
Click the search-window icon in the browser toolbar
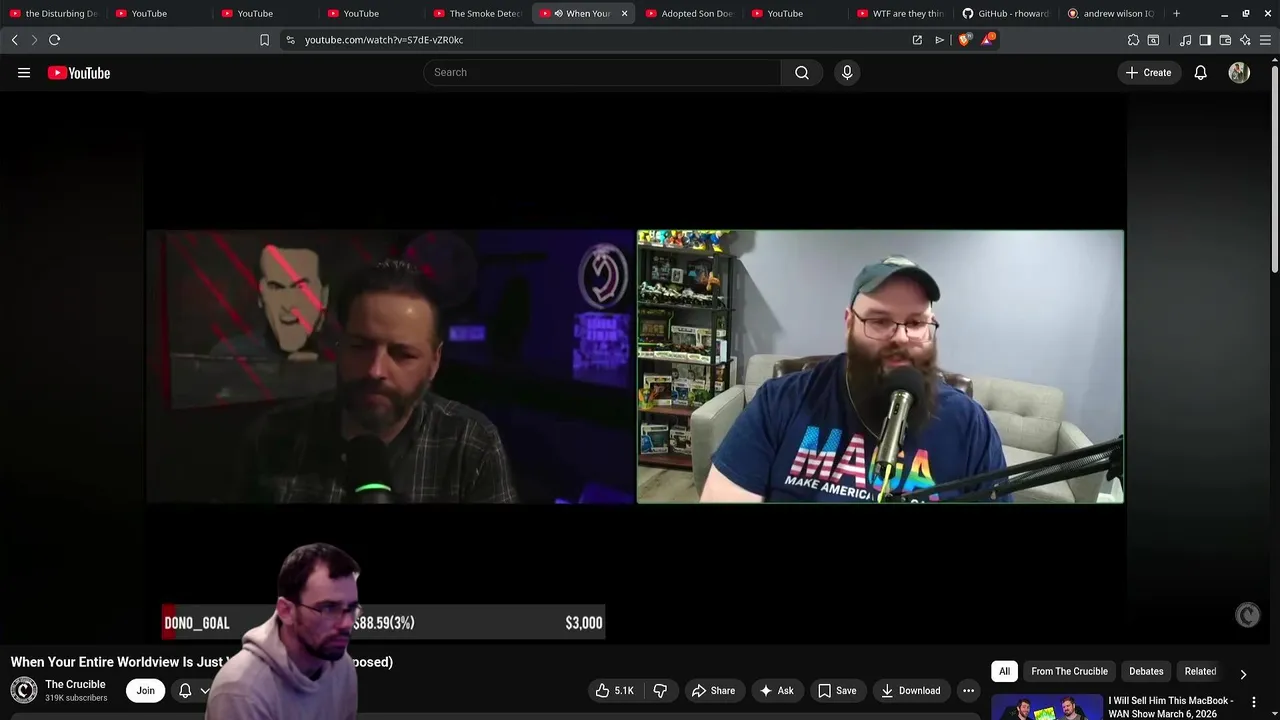(1153, 40)
